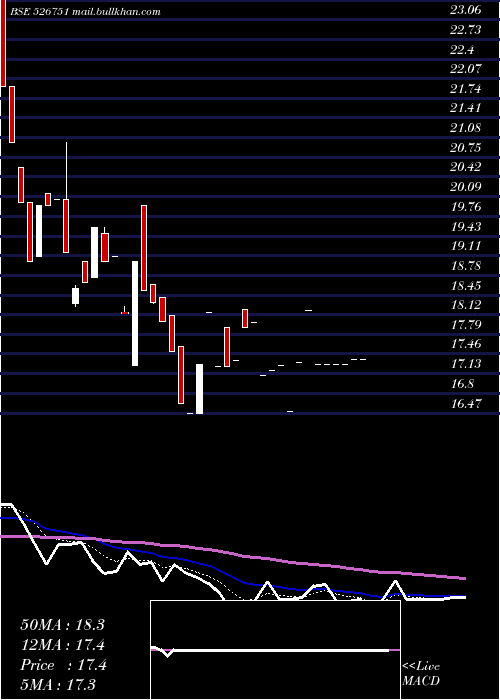500x700 pixels.
Task: Click the 12MA : 17.4 readout
Action: [62, 645]
